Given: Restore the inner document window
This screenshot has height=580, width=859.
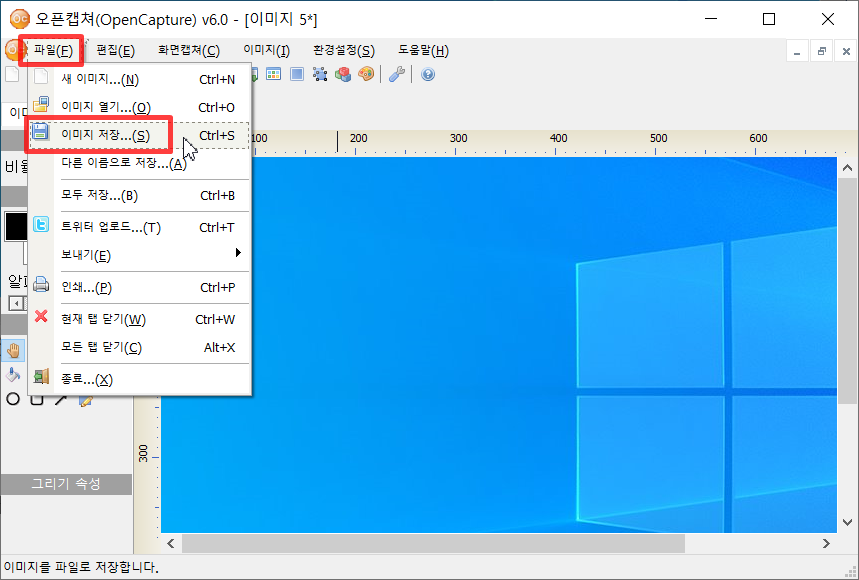Looking at the screenshot, I should click(x=821, y=51).
